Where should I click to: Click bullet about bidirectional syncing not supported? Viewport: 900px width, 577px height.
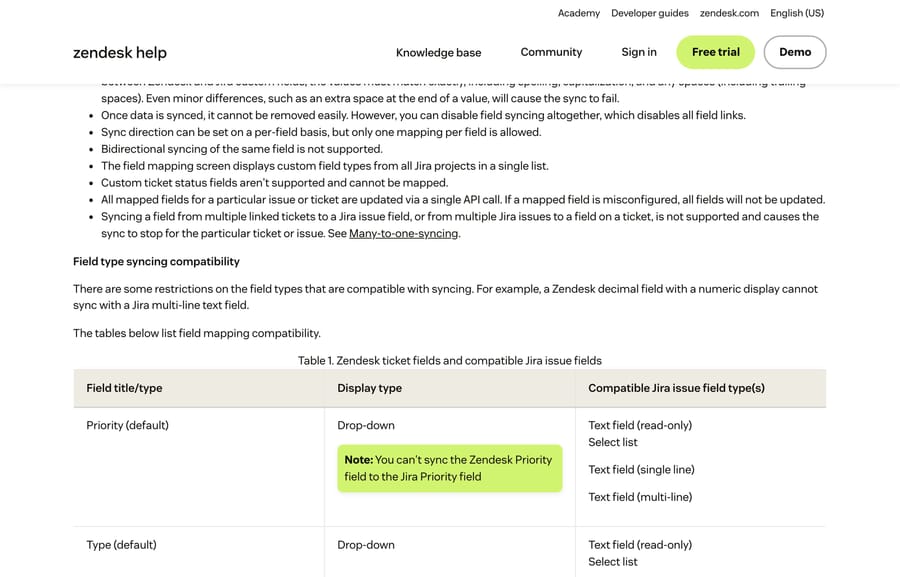point(242,149)
